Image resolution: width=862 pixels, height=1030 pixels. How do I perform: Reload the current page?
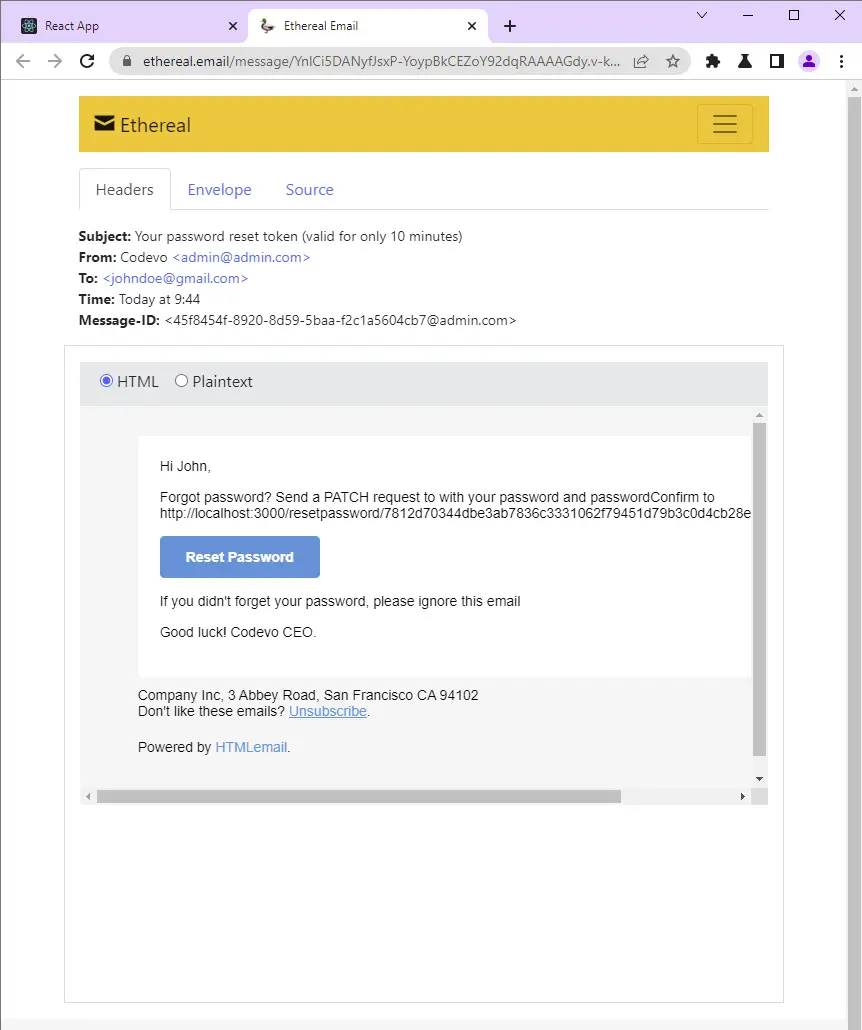(x=87, y=61)
